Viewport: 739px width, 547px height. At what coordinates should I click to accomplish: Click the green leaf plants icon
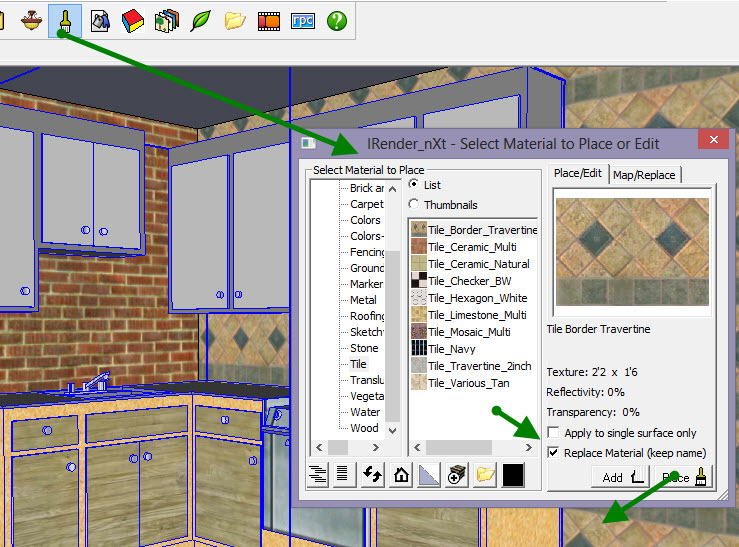[x=200, y=19]
